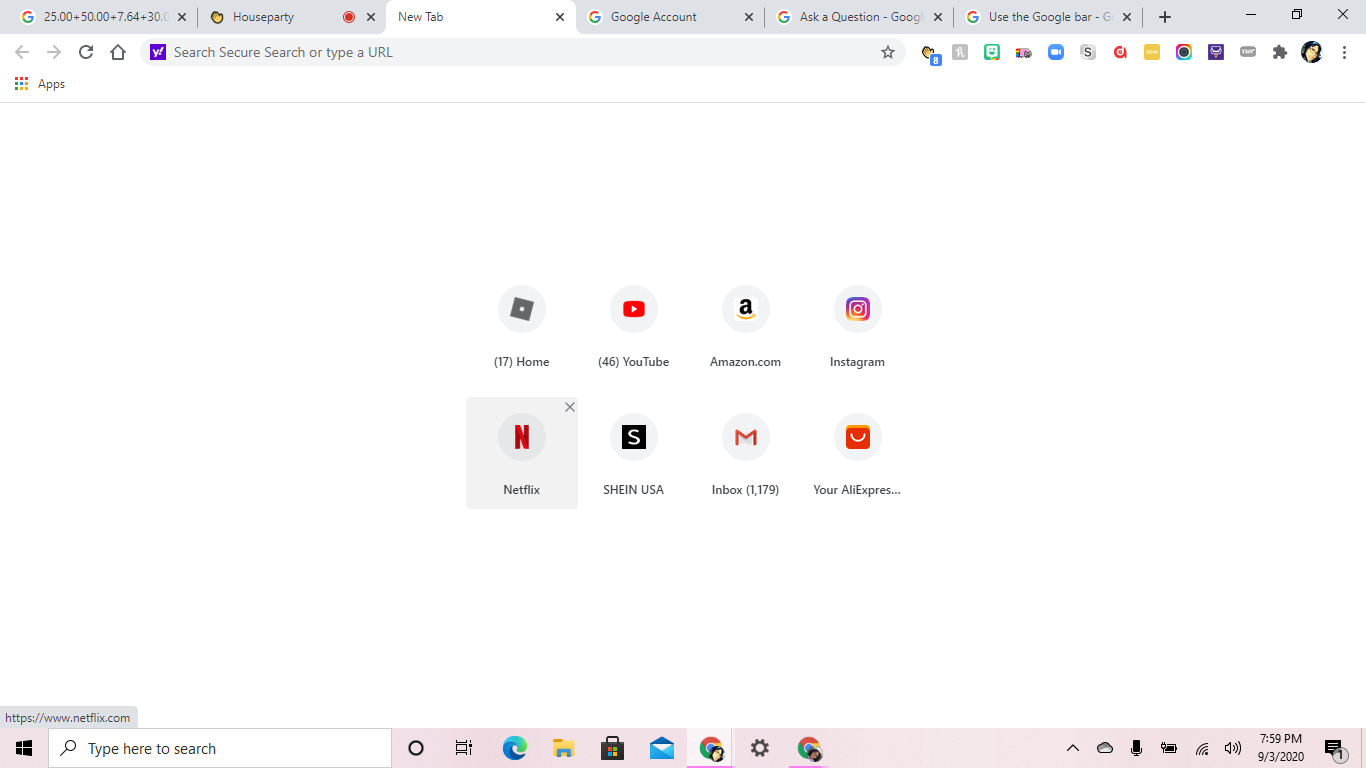This screenshot has height=768, width=1366.
Task: Open the Zoom extension icon
Action: click(x=1056, y=52)
